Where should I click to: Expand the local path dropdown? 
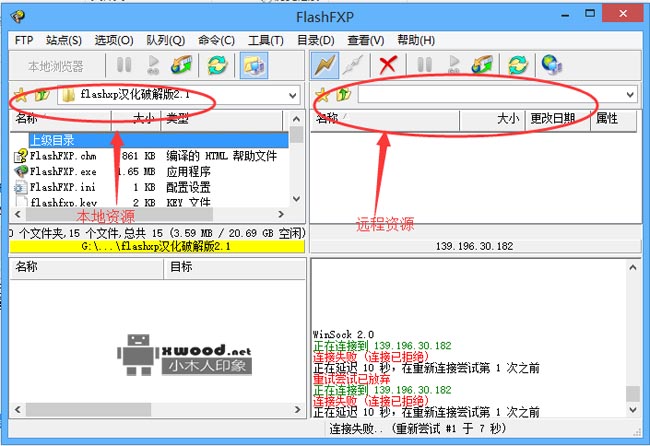(x=293, y=96)
